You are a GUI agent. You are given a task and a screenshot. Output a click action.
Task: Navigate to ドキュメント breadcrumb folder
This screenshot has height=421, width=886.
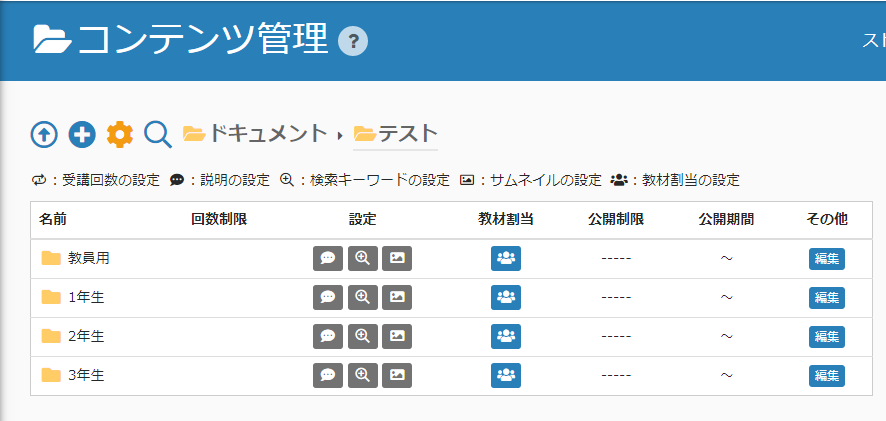tap(267, 133)
